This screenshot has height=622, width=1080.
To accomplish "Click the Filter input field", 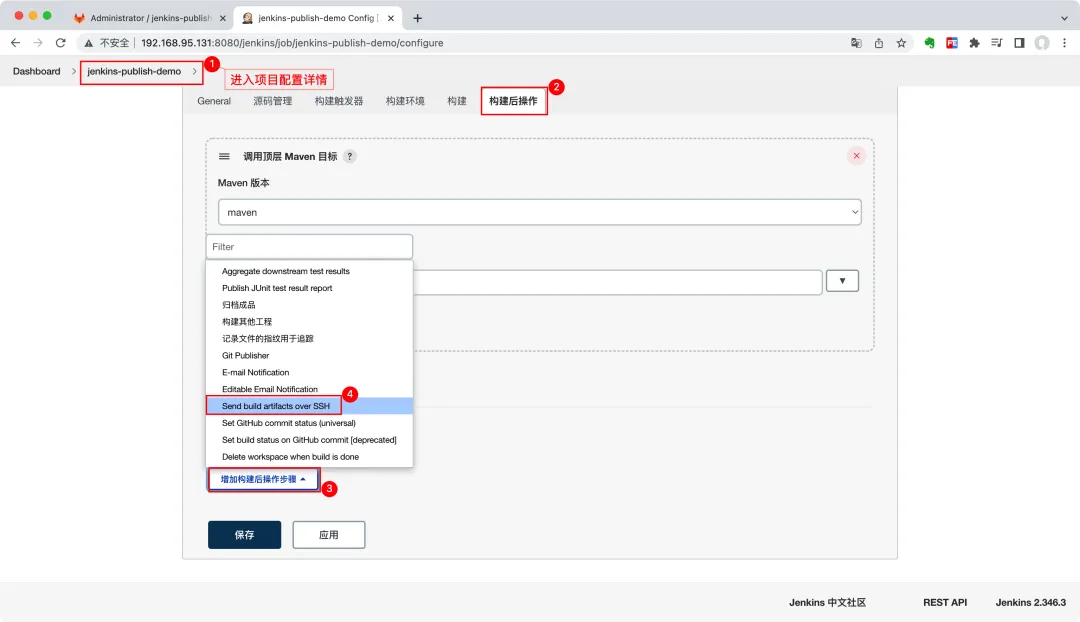I will coord(309,247).
